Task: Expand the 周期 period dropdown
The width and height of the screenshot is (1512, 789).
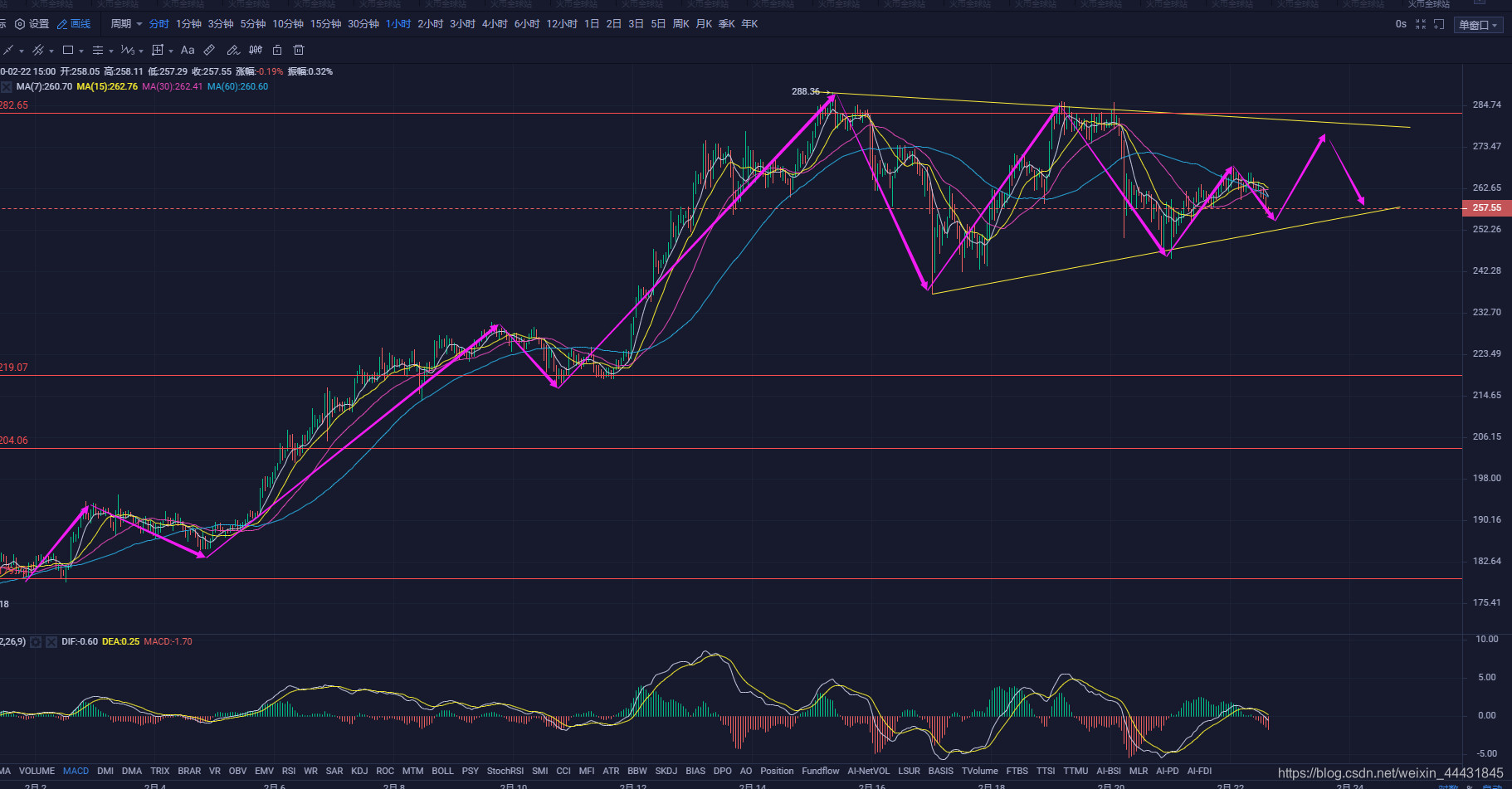Action: click(126, 24)
